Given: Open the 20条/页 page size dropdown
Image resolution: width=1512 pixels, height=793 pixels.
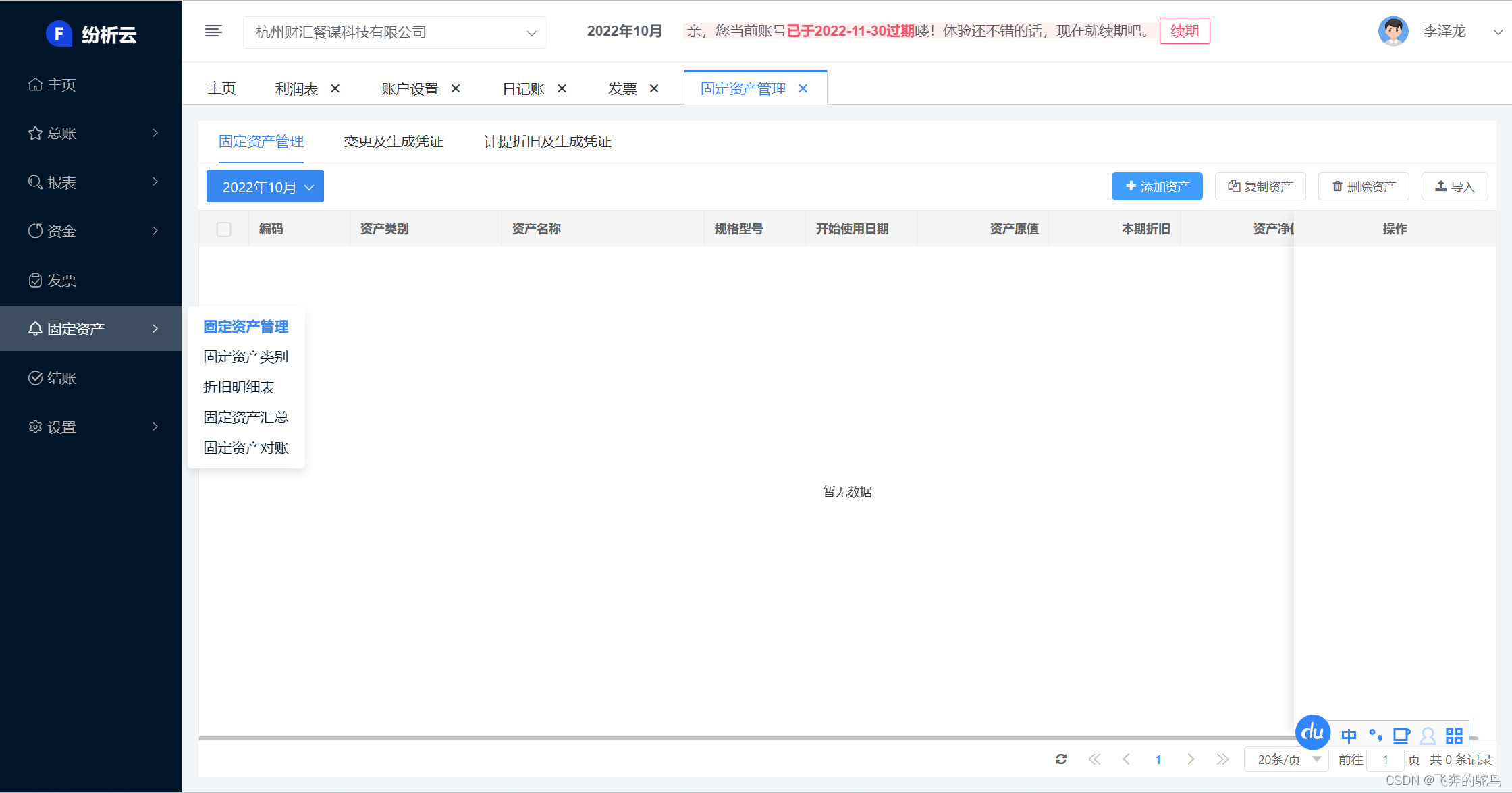Looking at the screenshot, I should tap(1287, 759).
